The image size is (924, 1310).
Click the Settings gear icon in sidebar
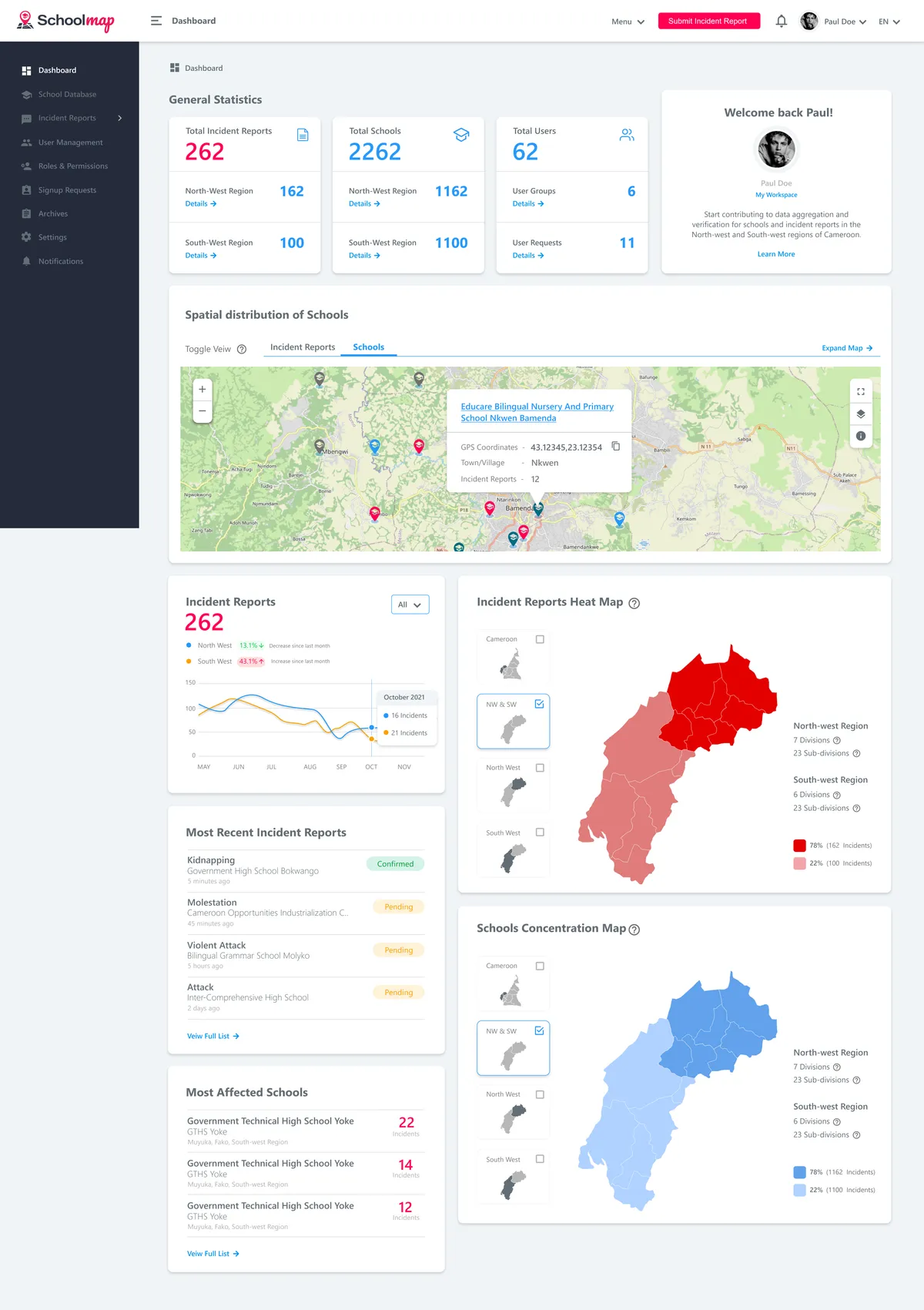pos(26,237)
